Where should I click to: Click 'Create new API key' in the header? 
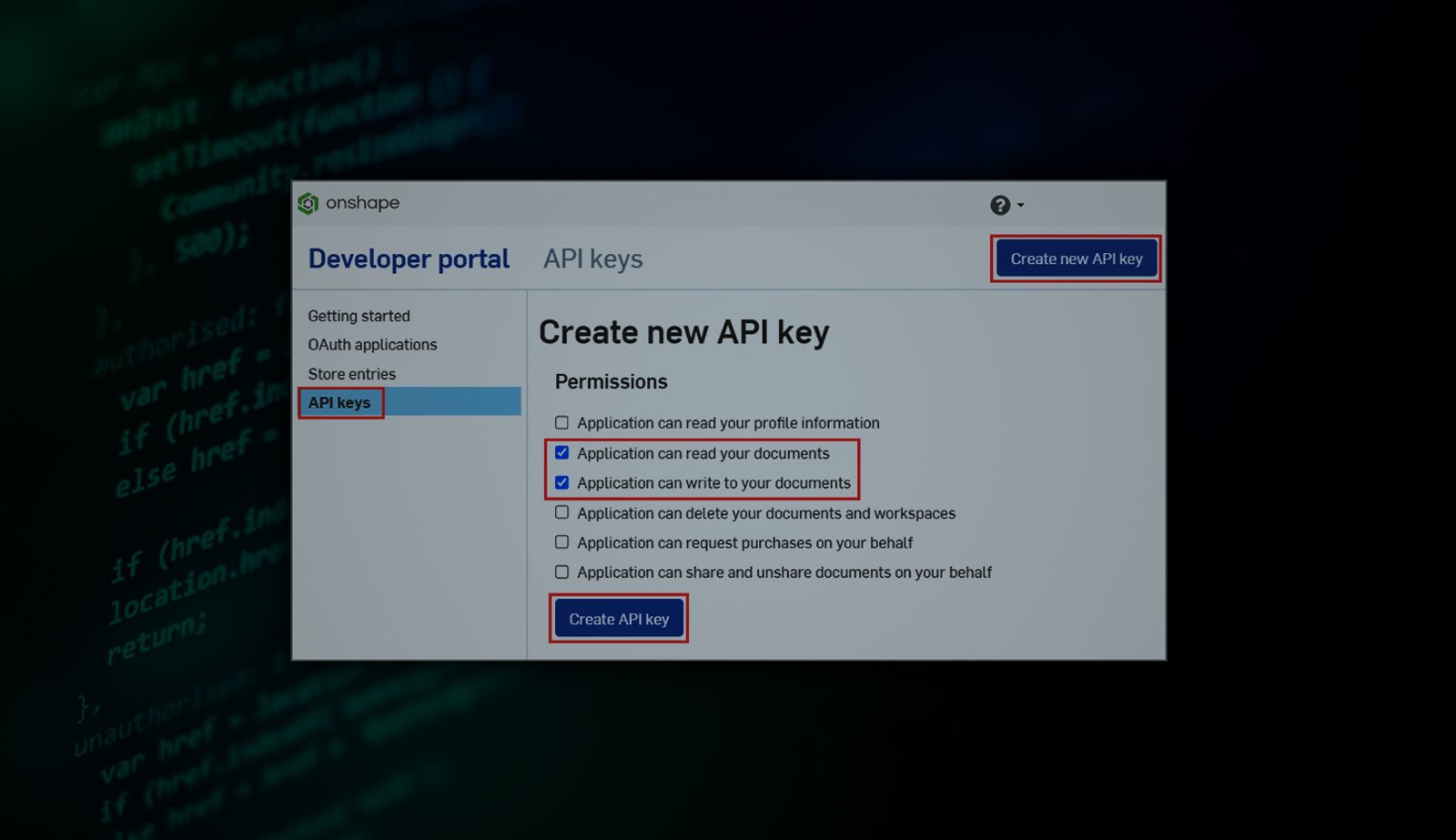[1075, 258]
